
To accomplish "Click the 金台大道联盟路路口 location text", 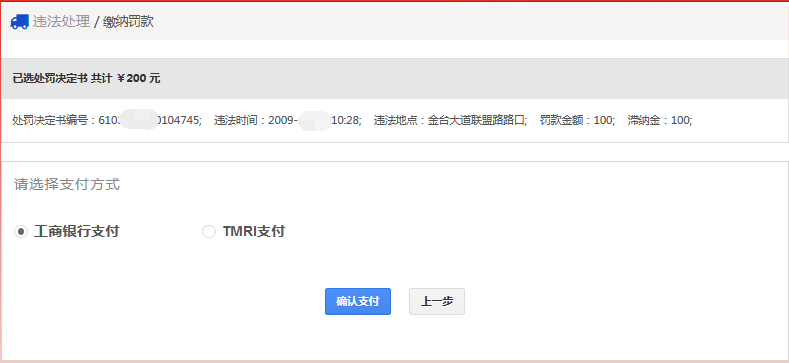I will tap(477, 120).
